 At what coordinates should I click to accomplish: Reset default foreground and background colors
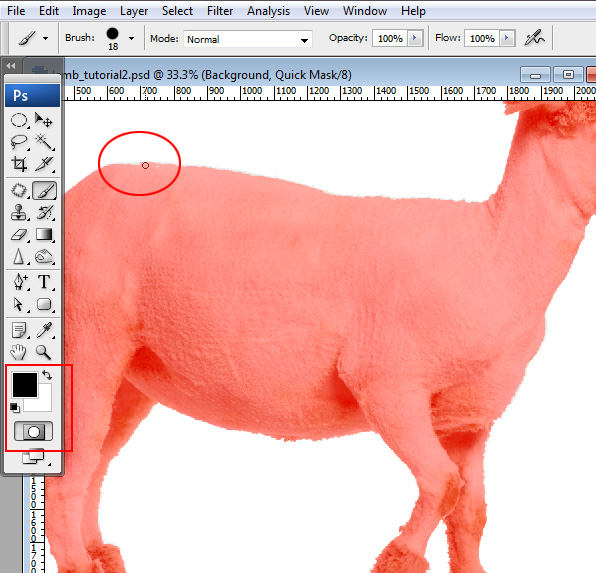pyautogui.click(x=14, y=408)
